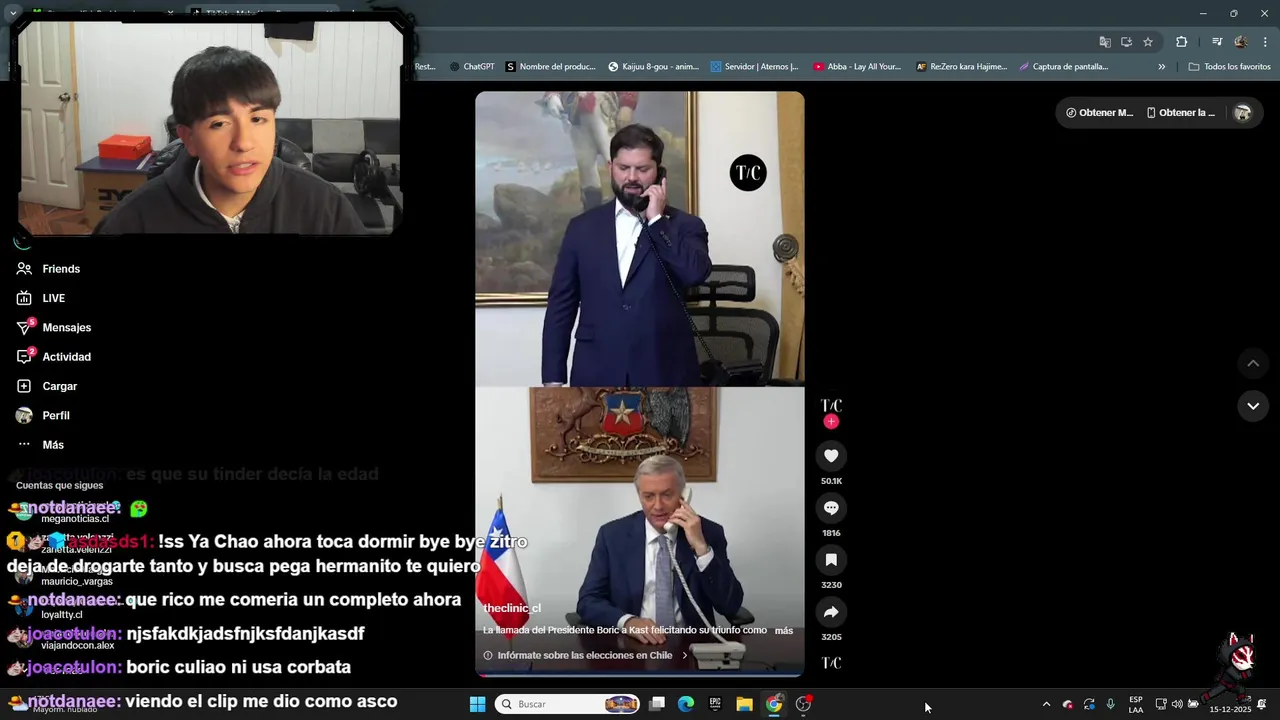Image resolution: width=1280 pixels, height=720 pixels.
Task: Open the ChatGPT bookmark
Action: pos(472,67)
